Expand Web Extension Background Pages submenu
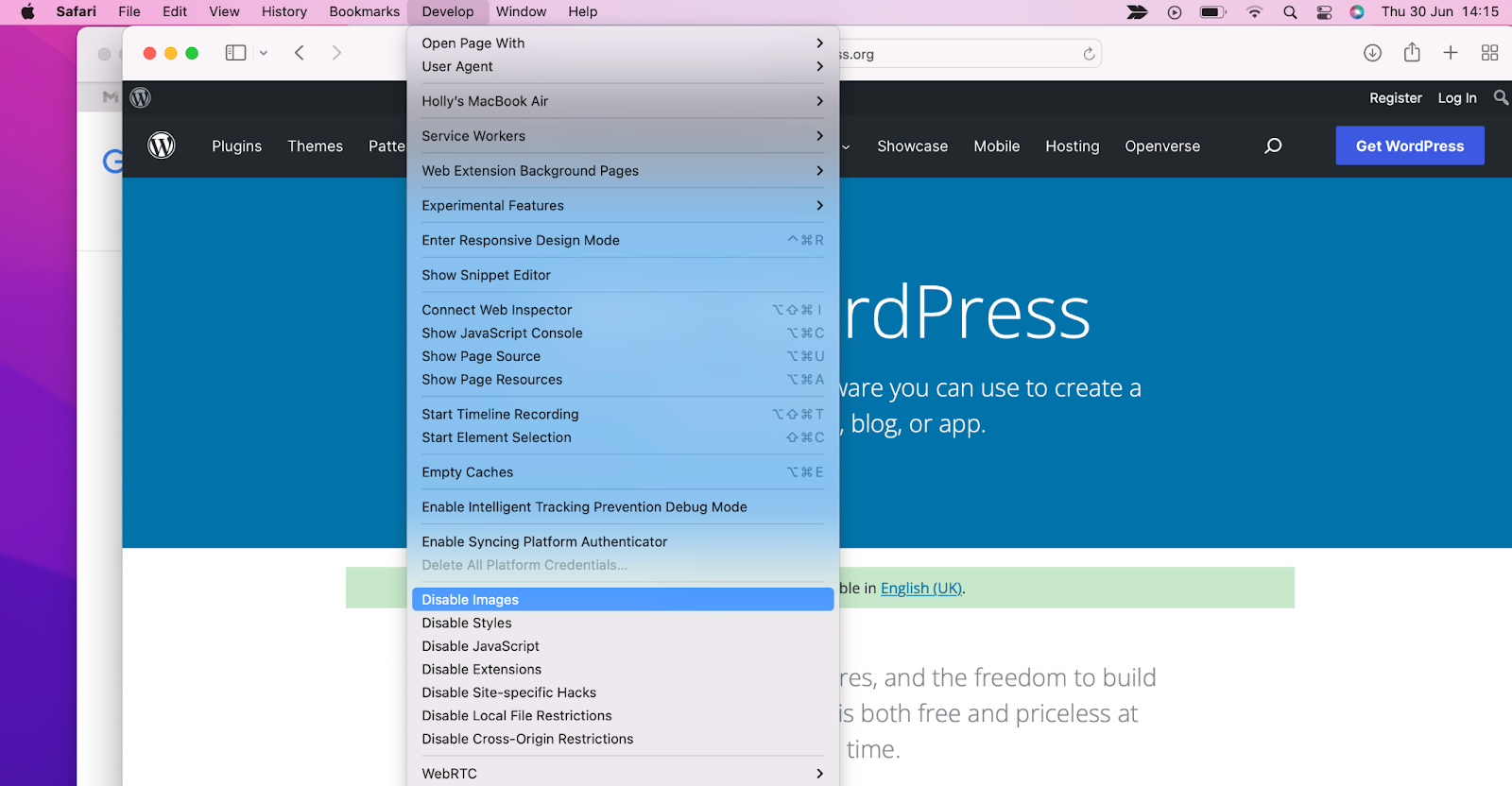This screenshot has width=1512, height=786. (623, 171)
